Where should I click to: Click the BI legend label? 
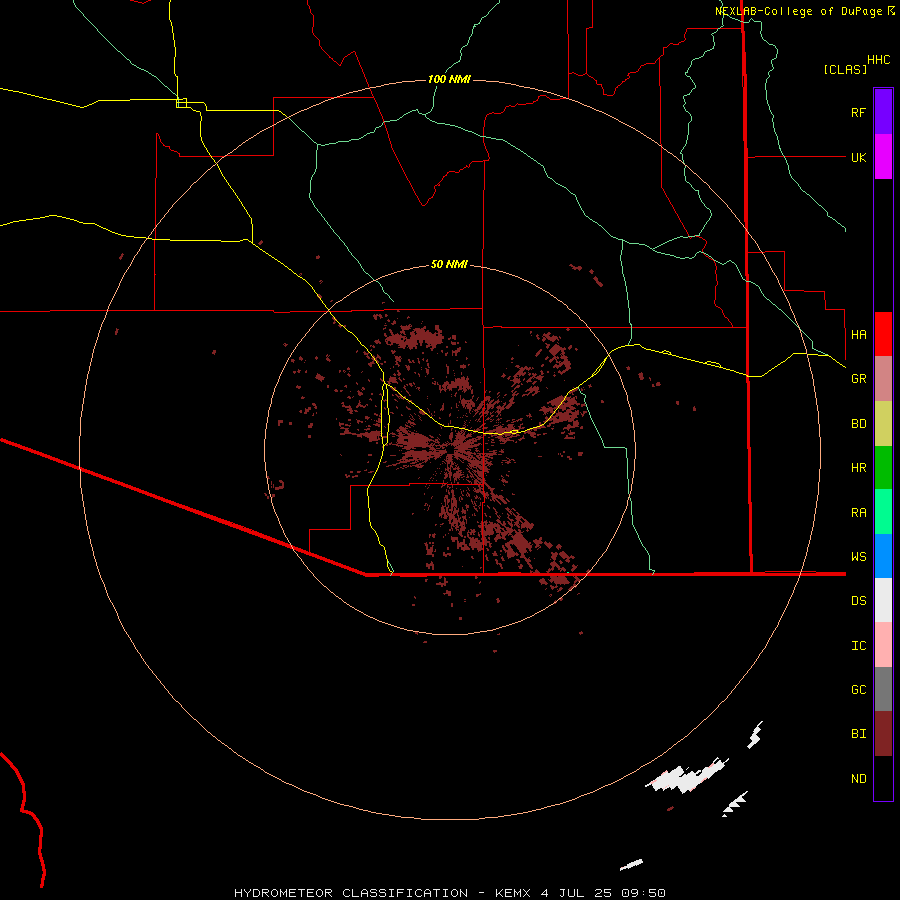coord(858,734)
